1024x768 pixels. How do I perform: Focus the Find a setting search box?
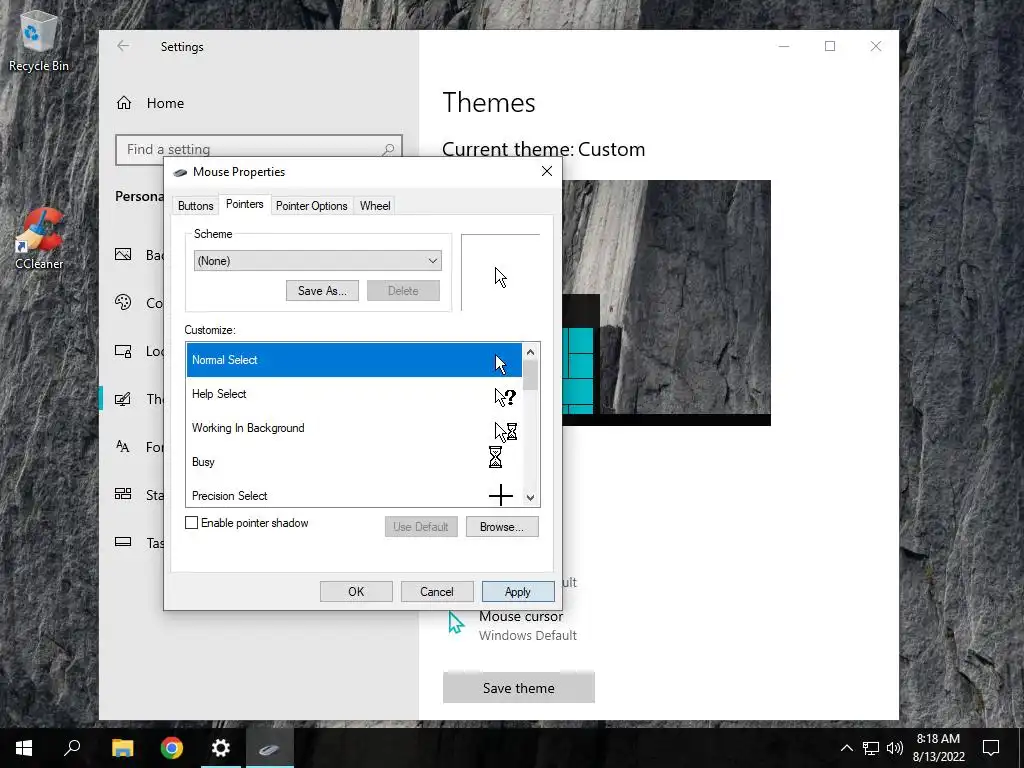(x=259, y=150)
